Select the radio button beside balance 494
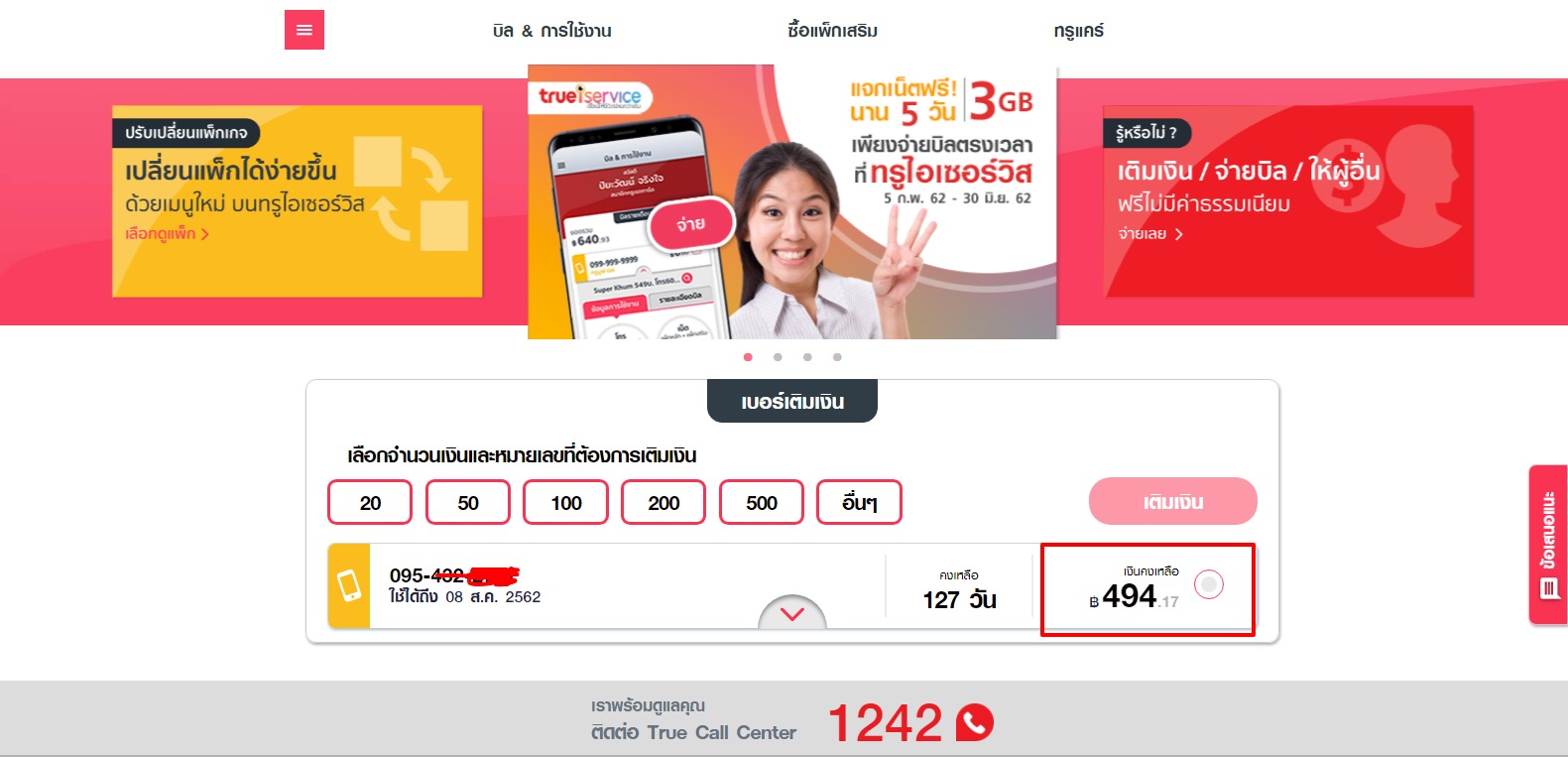 (x=1209, y=585)
